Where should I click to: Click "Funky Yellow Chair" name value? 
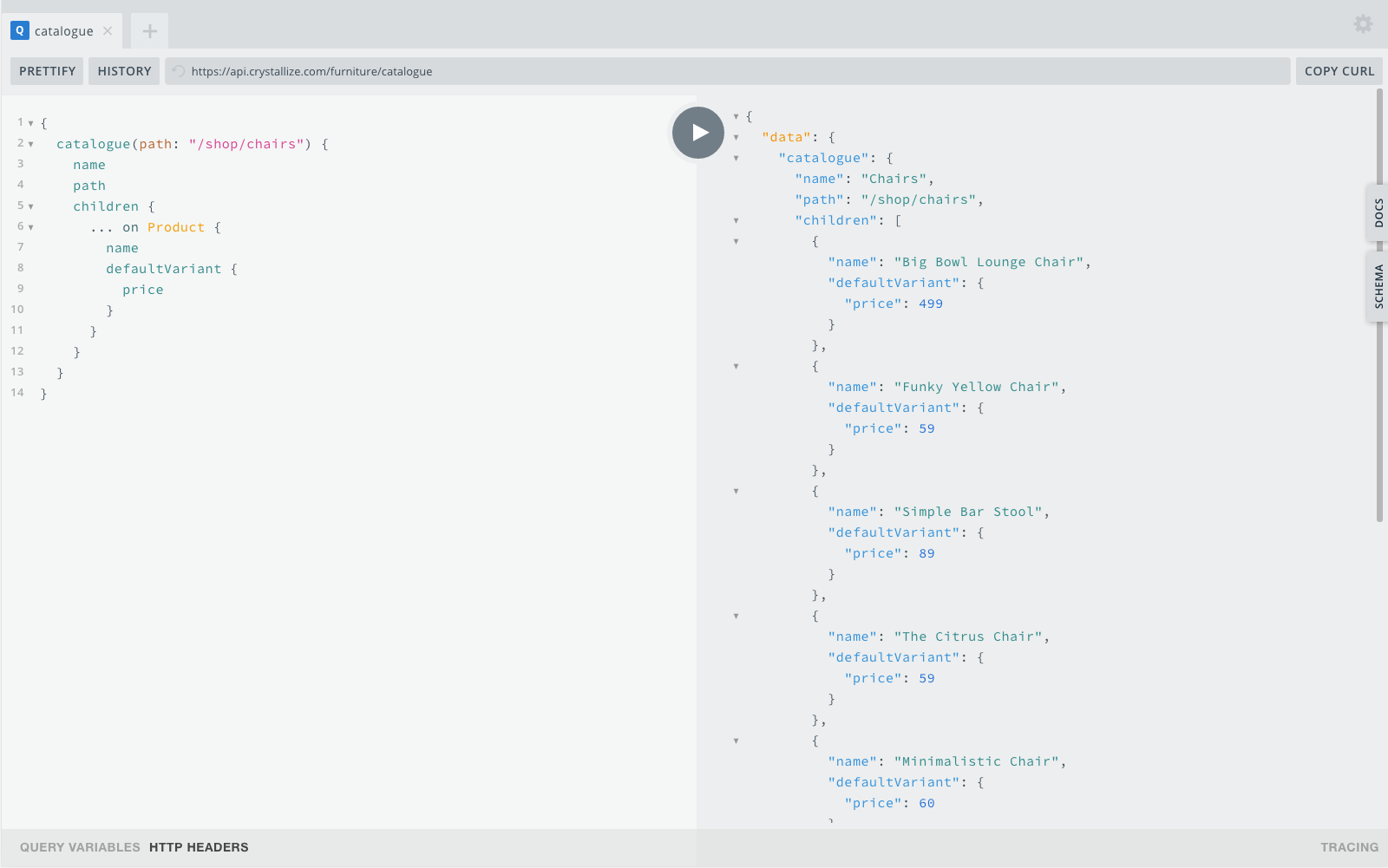coord(977,387)
